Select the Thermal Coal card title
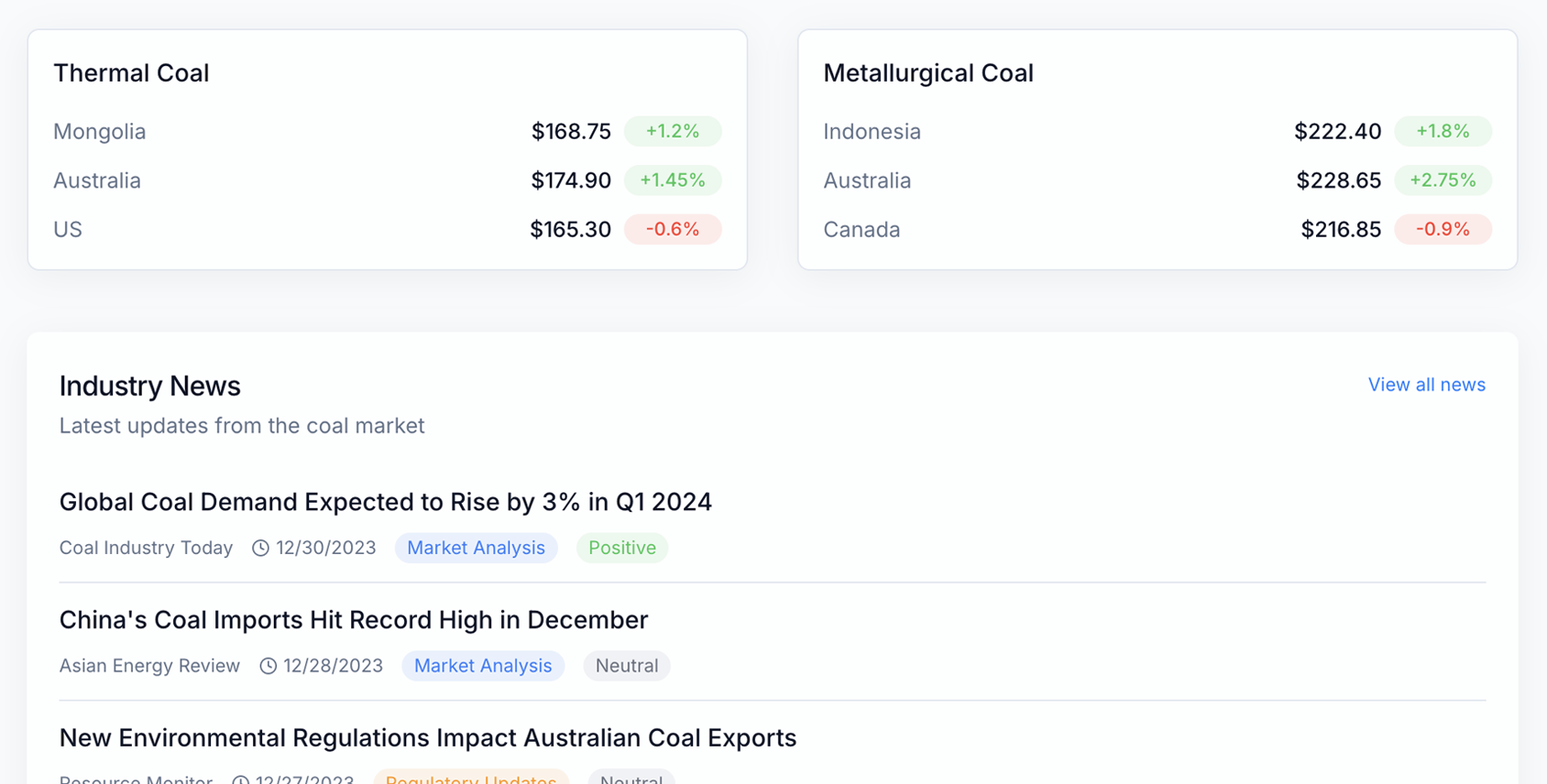The width and height of the screenshot is (1547, 784). click(131, 73)
